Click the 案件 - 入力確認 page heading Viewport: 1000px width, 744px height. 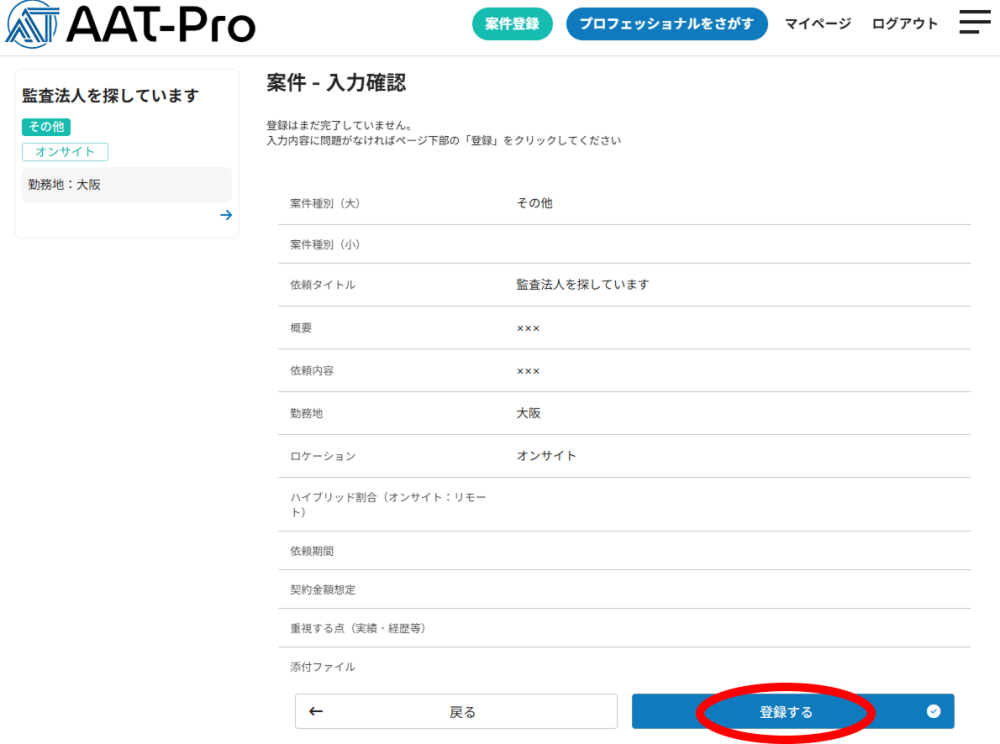336,83
